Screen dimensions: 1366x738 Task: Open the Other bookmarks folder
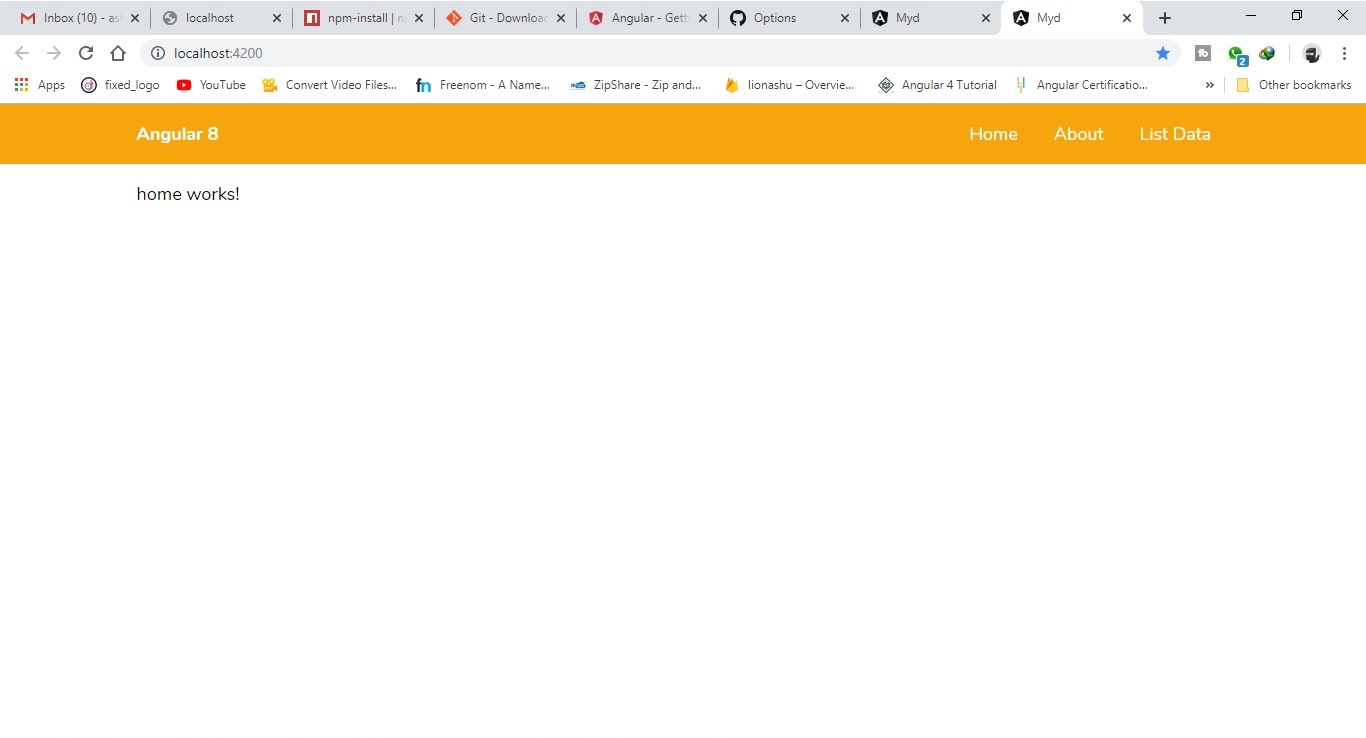(1295, 85)
